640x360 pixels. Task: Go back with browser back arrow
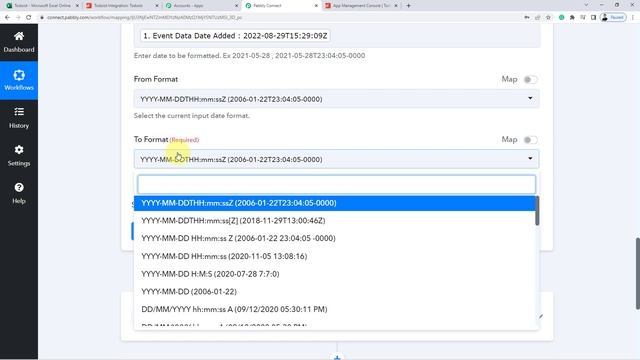click(x=7, y=18)
